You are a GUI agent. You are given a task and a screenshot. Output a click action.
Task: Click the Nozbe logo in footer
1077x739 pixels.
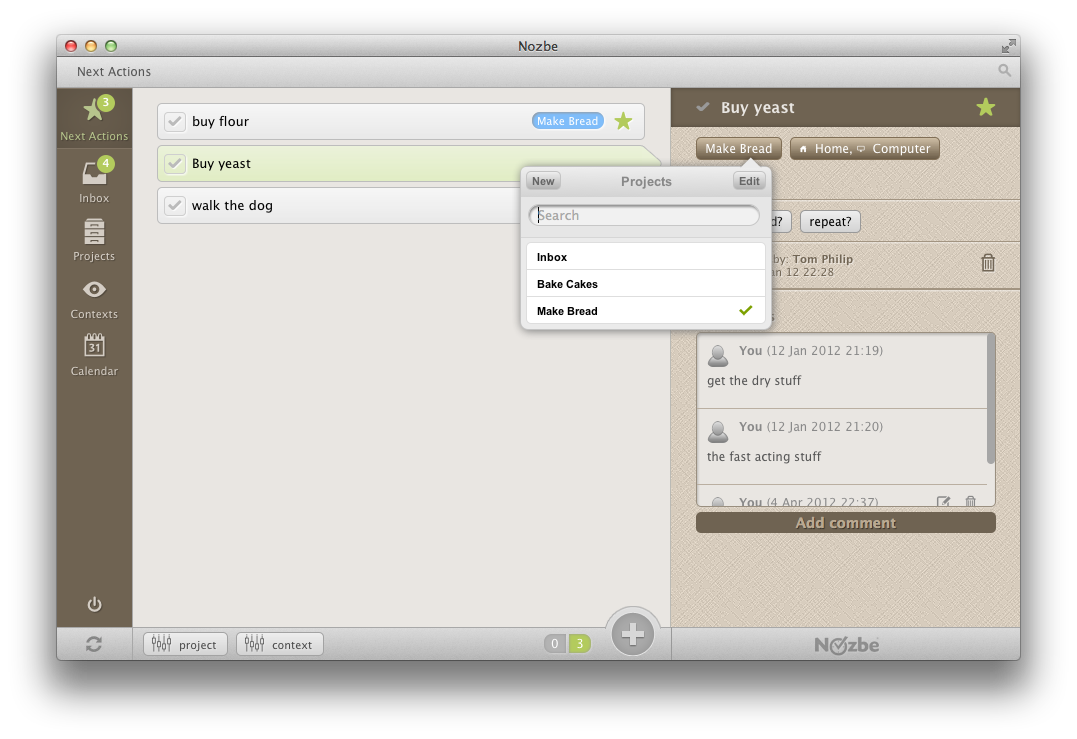click(x=846, y=645)
